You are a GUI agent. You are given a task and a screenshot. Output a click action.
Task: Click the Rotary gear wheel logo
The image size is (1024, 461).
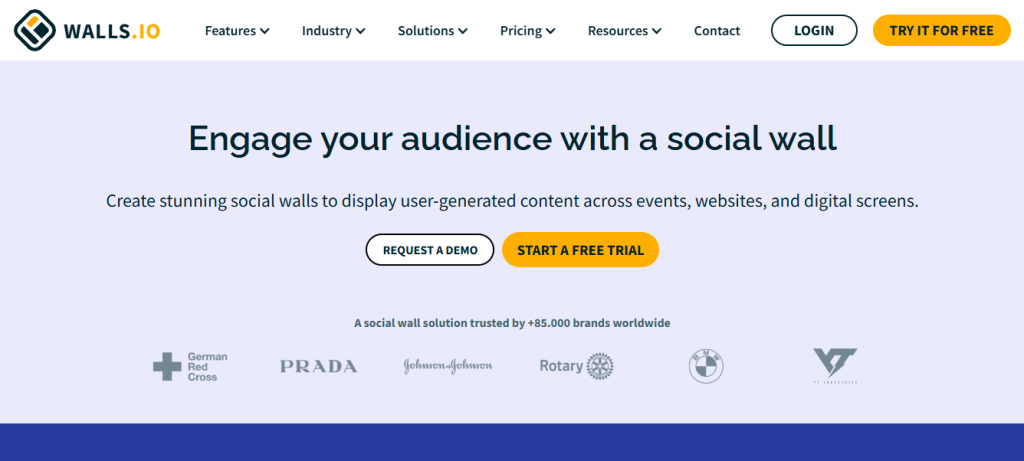point(600,366)
